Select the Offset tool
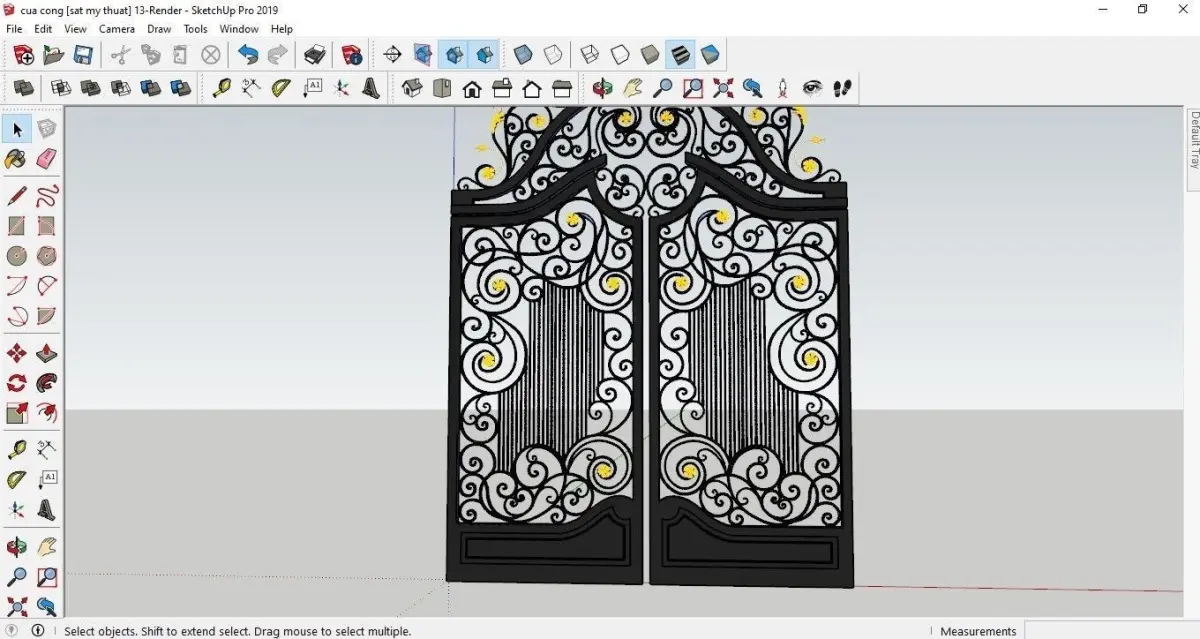Image resolution: width=1200 pixels, height=639 pixels. point(47,413)
